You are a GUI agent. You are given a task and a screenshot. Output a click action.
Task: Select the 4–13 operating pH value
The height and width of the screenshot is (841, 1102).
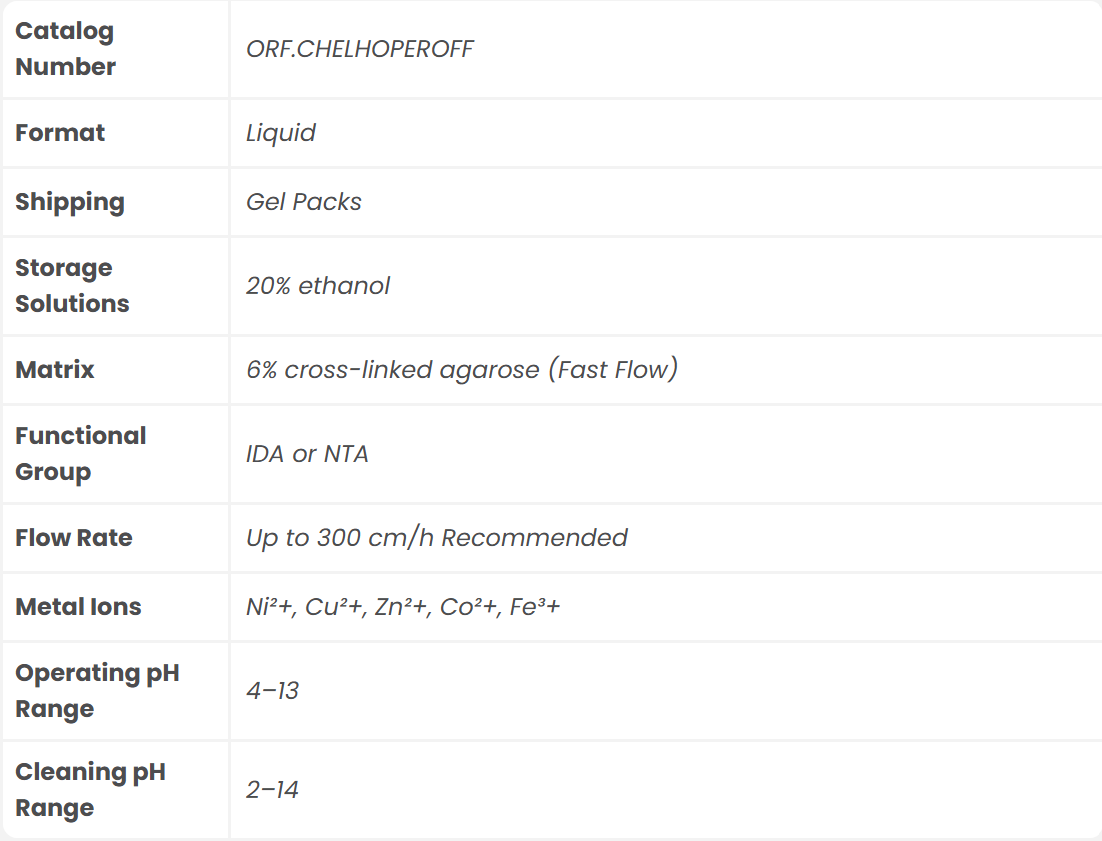pyautogui.click(x=272, y=691)
